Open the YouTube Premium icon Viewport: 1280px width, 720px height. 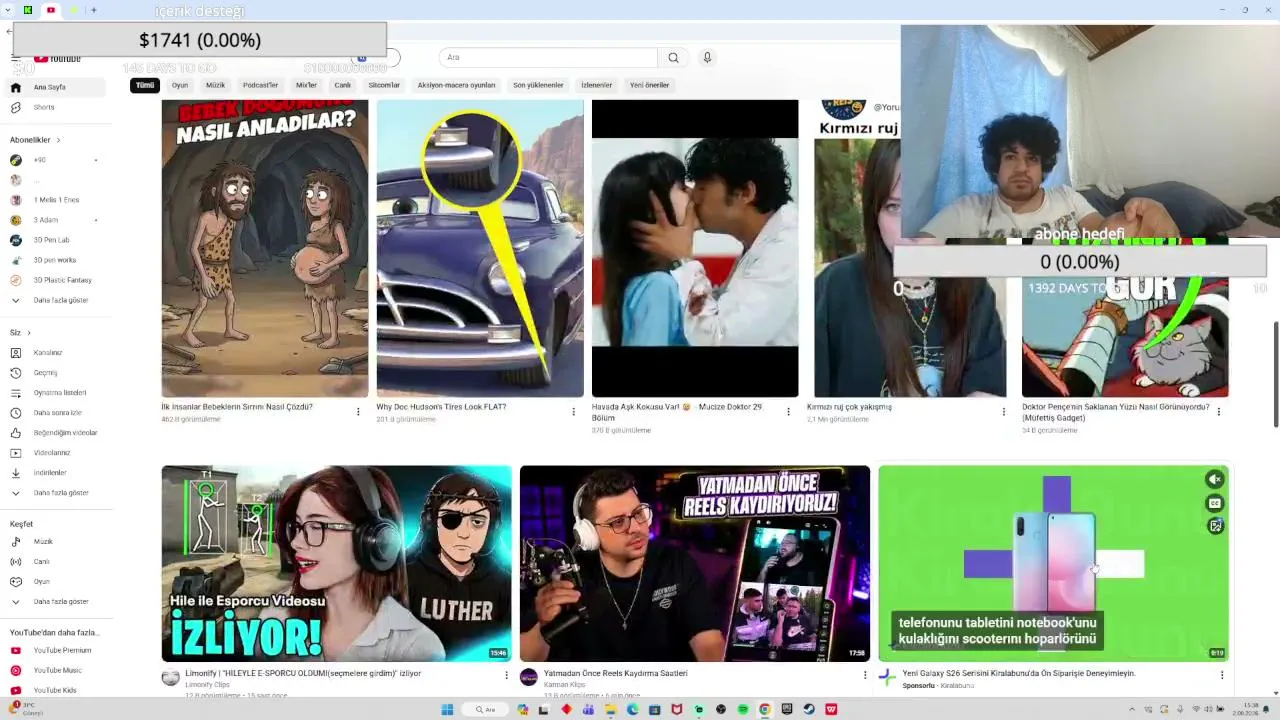pyautogui.click(x=15, y=651)
